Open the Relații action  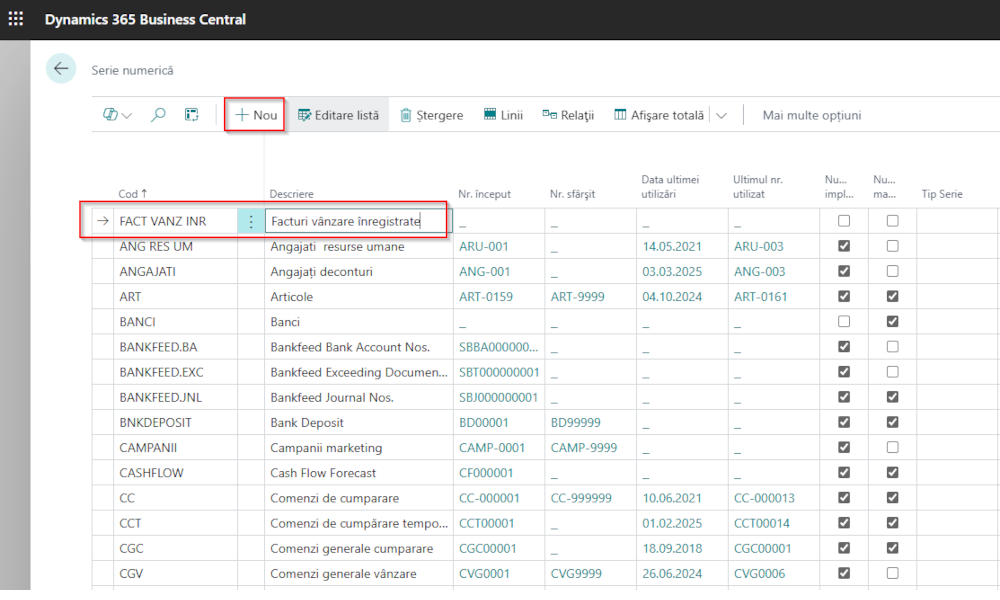coord(568,115)
